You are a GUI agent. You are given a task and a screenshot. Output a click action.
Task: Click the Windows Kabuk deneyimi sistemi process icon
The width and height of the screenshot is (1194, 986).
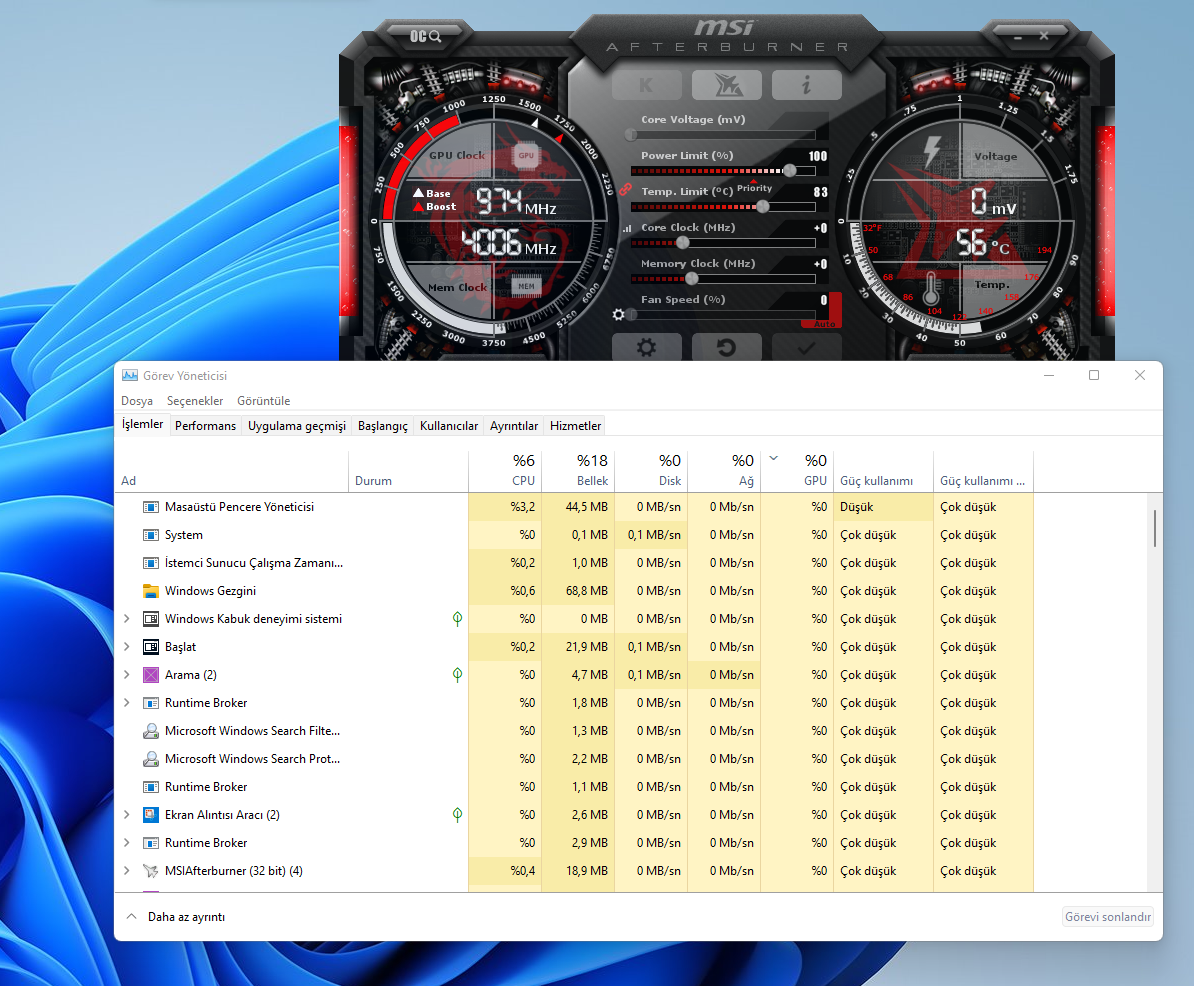151,619
